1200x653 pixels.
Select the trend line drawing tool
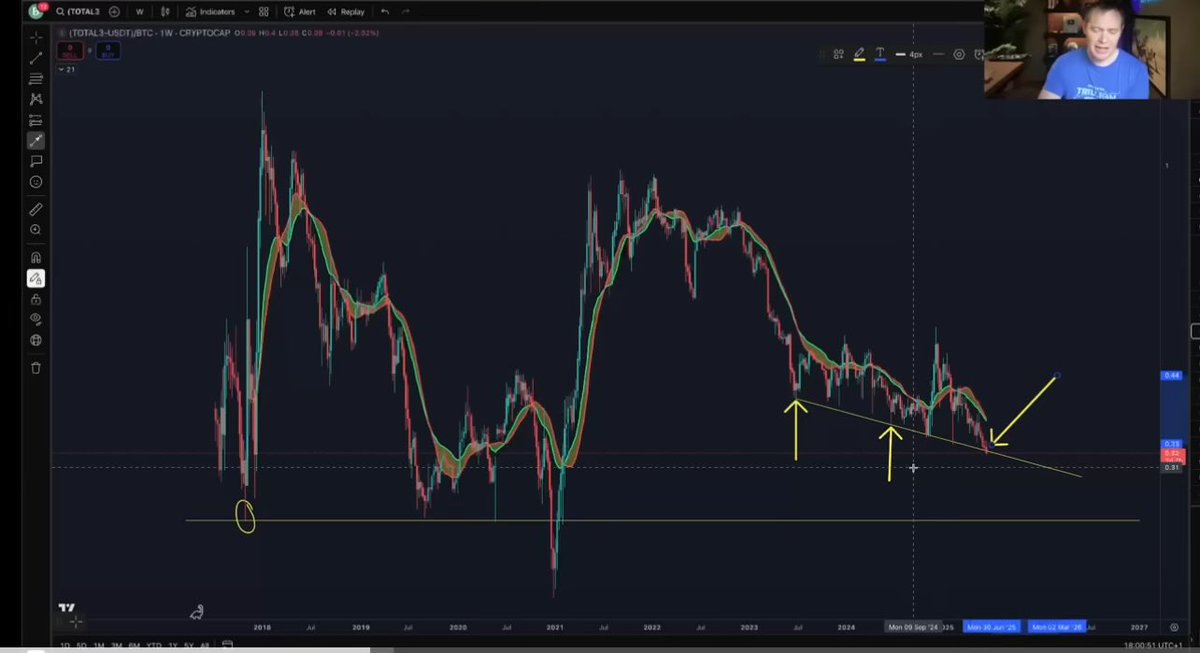point(36,58)
